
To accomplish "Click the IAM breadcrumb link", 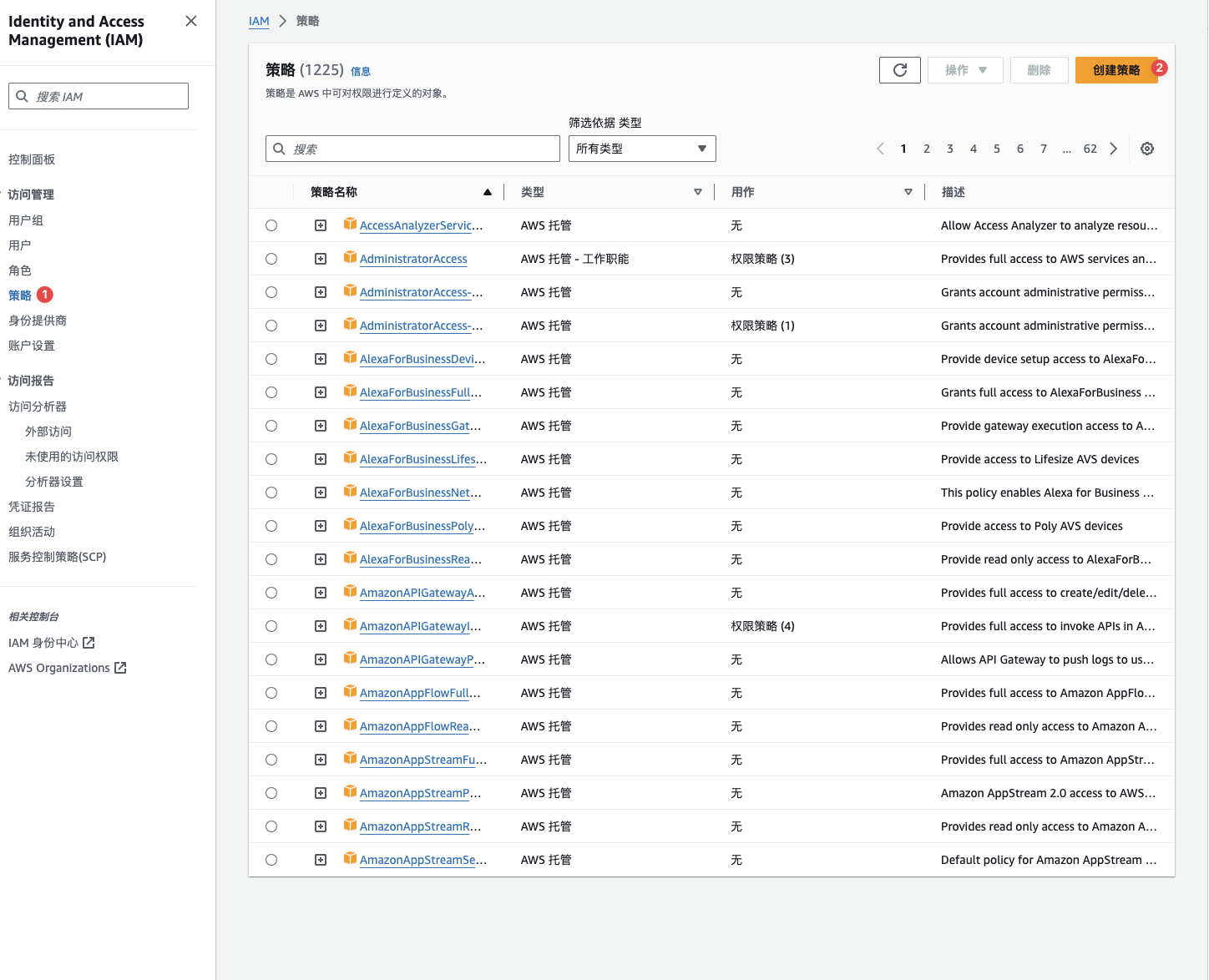I will 259,21.
